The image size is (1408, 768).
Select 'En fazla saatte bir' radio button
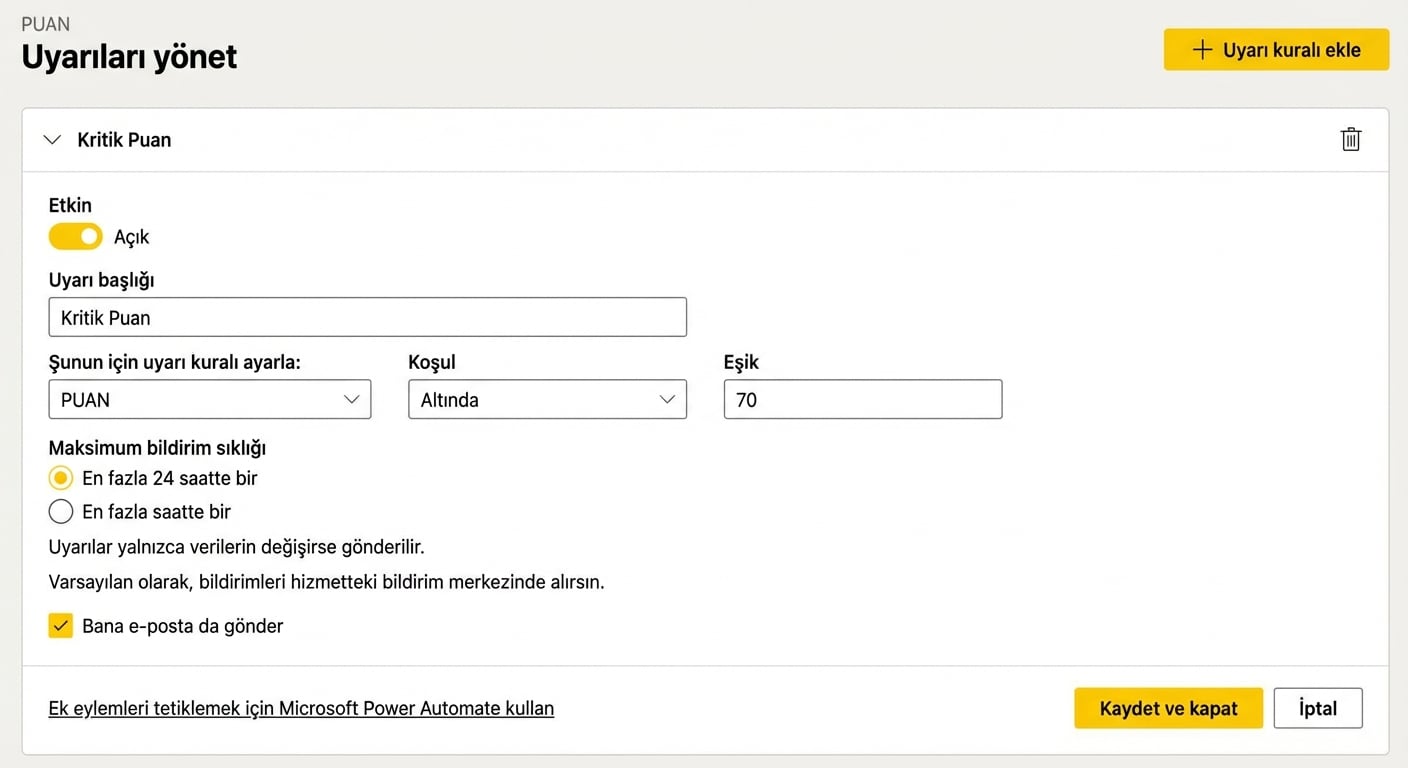coord(61,512)
